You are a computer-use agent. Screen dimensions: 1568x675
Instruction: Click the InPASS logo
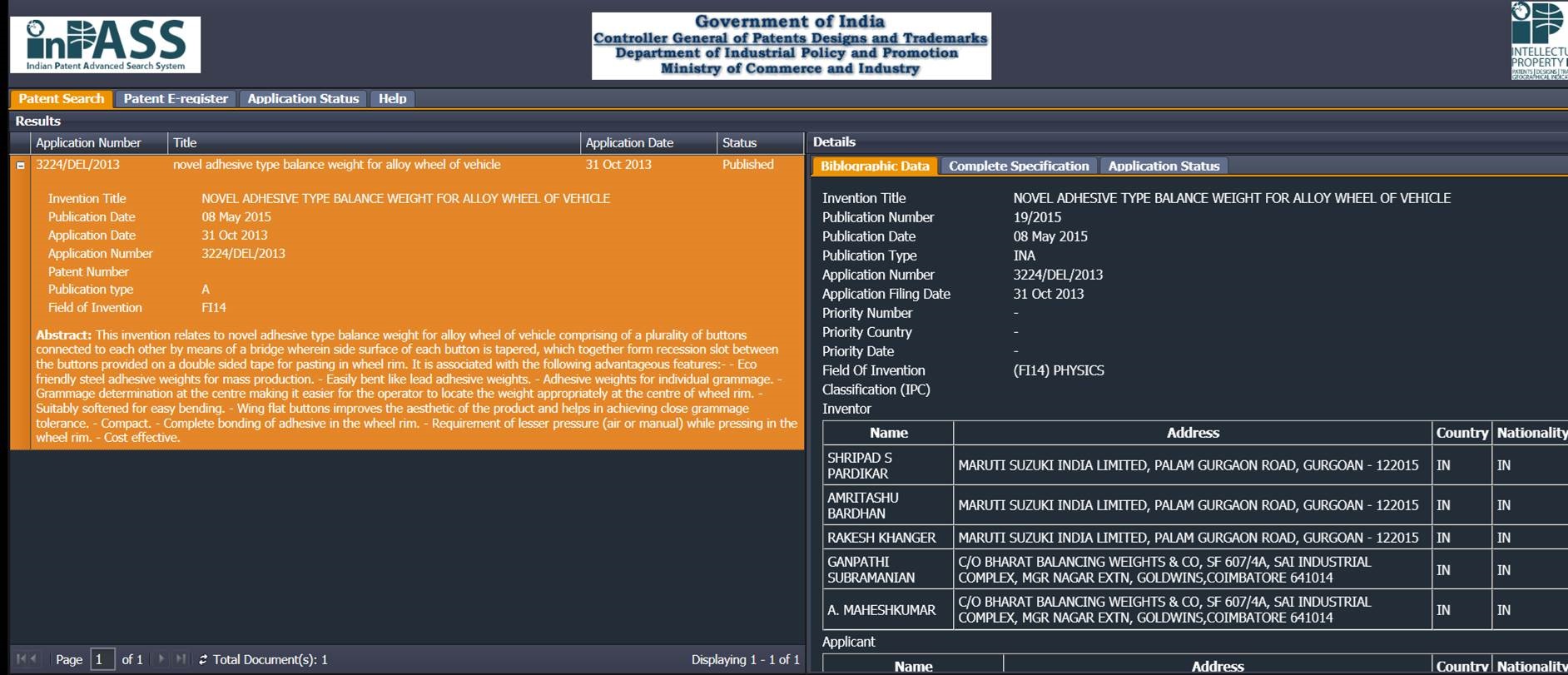click(105, 45)
